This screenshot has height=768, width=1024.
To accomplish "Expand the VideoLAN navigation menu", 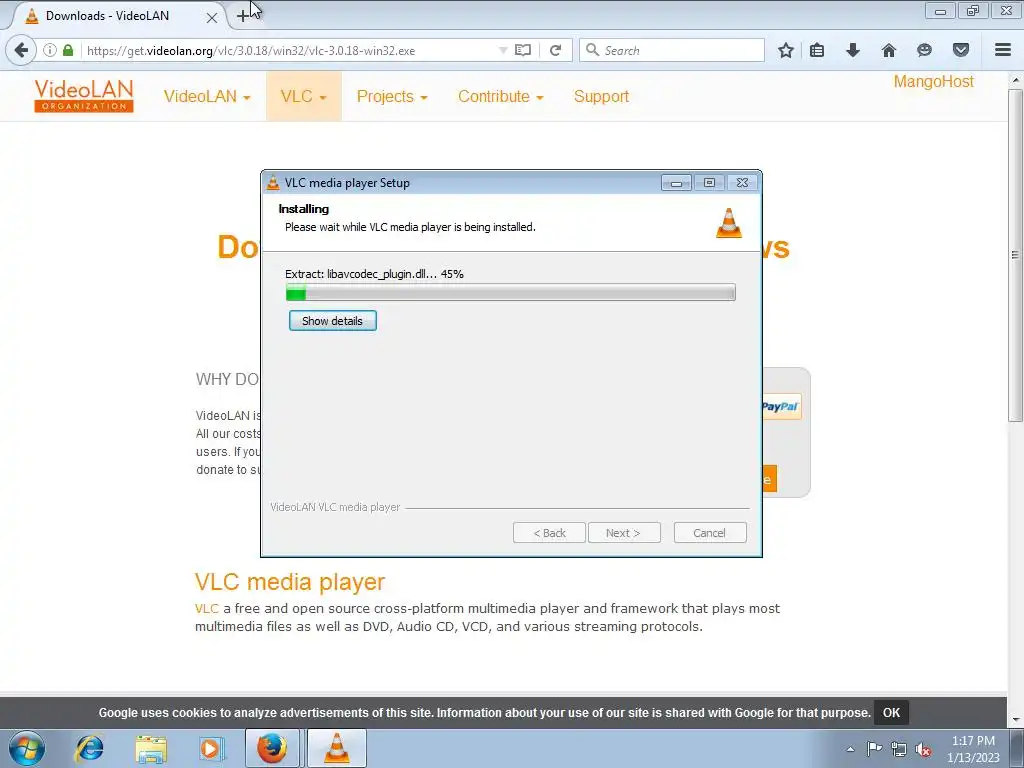I will point(207,97).
